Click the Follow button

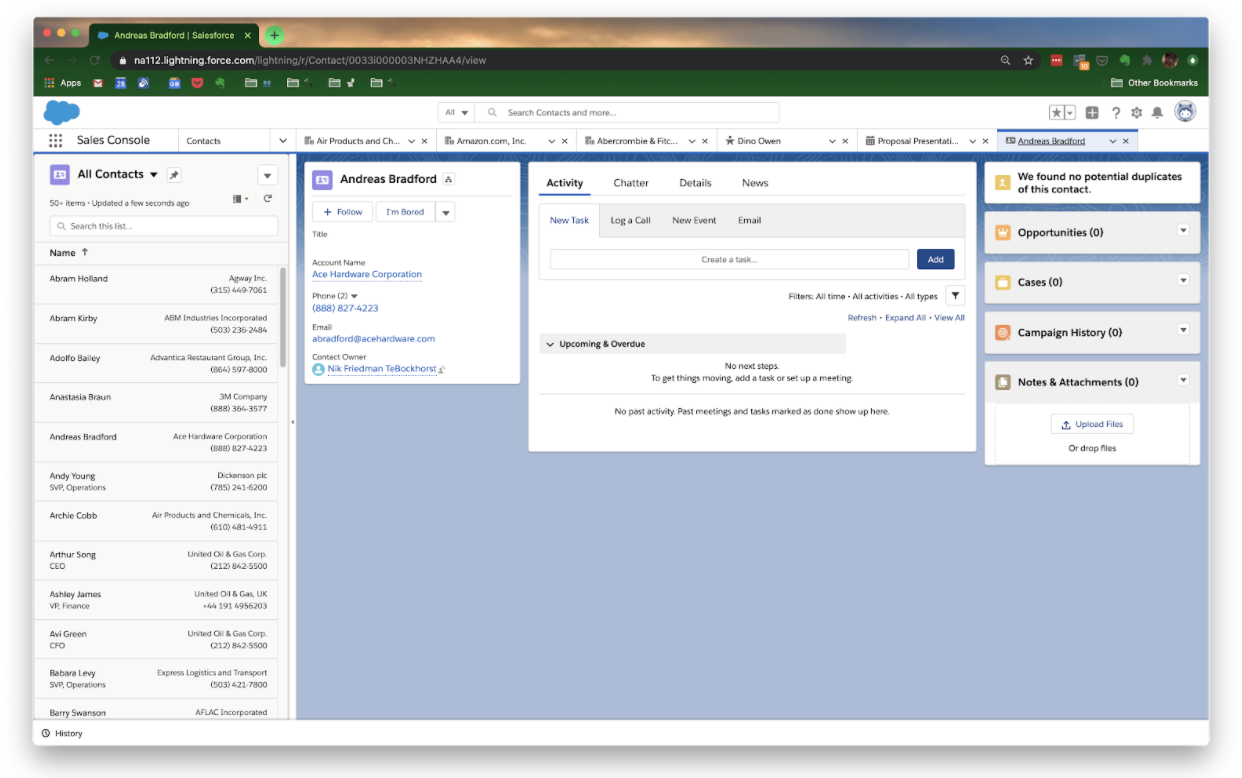343,212
